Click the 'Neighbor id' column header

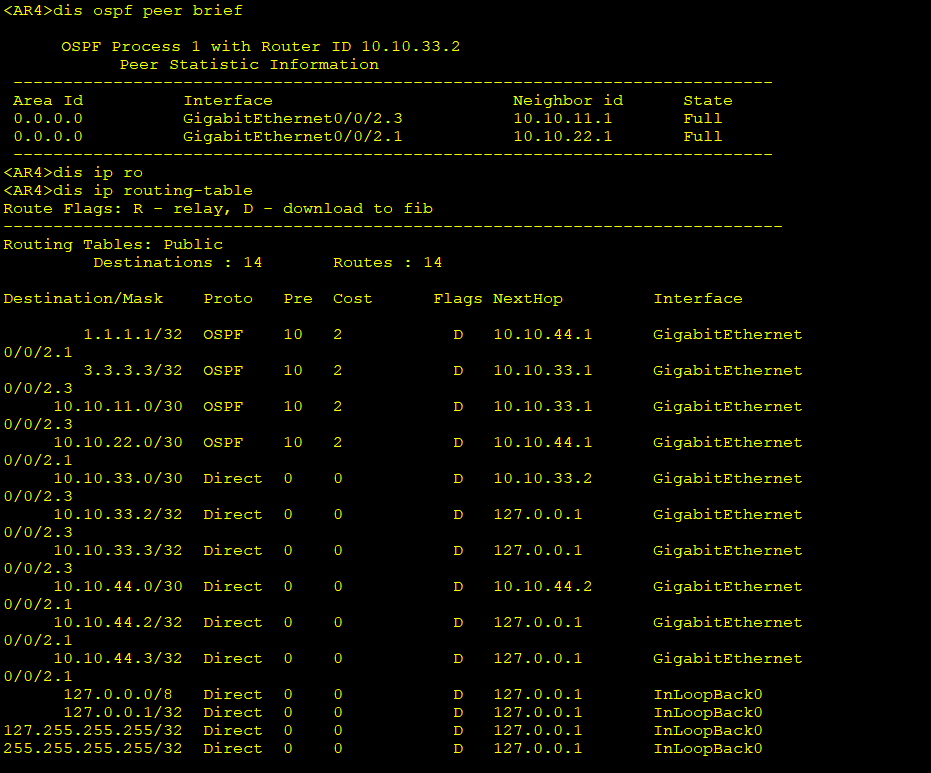(567, 101)
